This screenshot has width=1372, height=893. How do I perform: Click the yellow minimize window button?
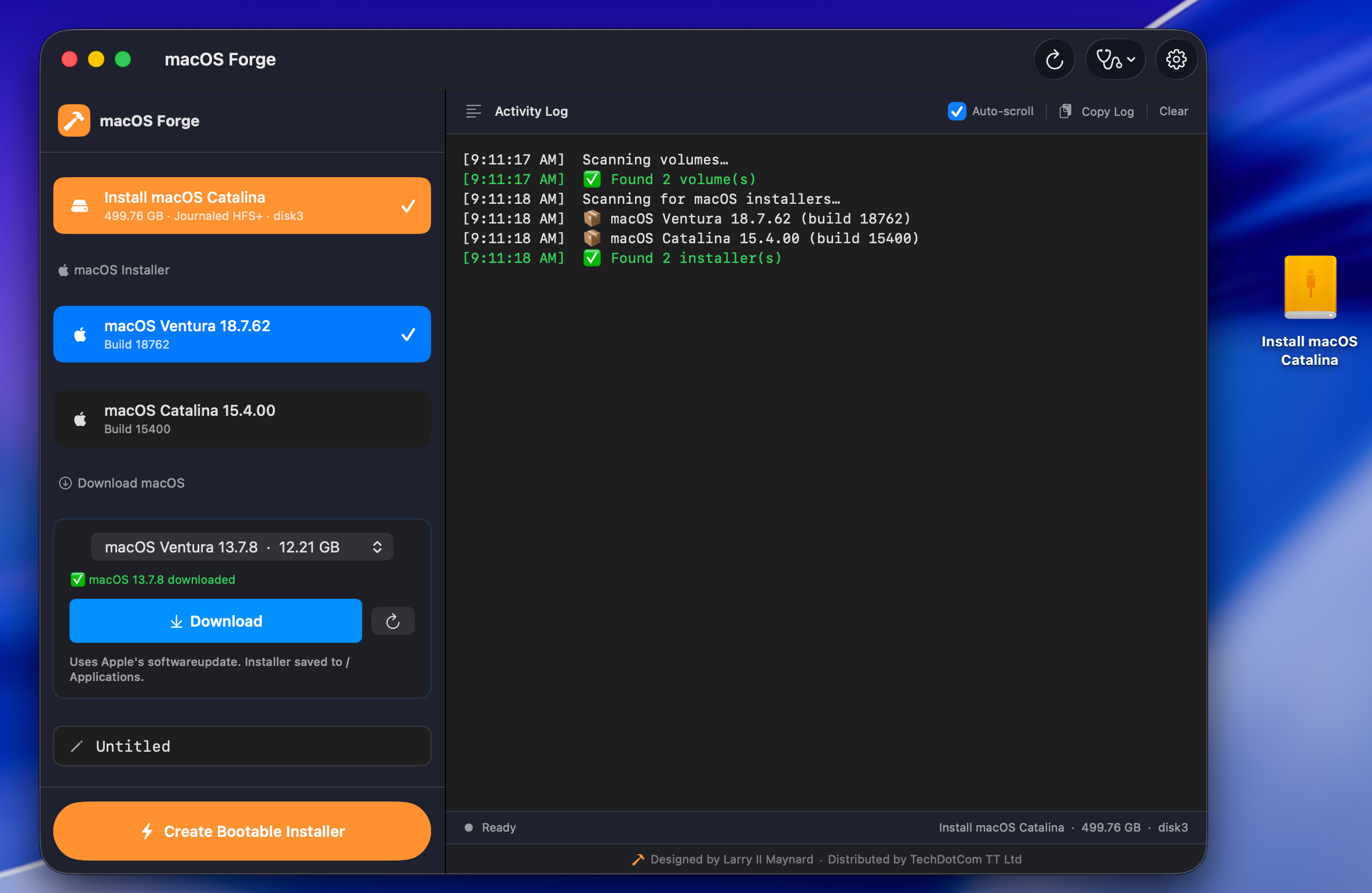pos(96,59)
